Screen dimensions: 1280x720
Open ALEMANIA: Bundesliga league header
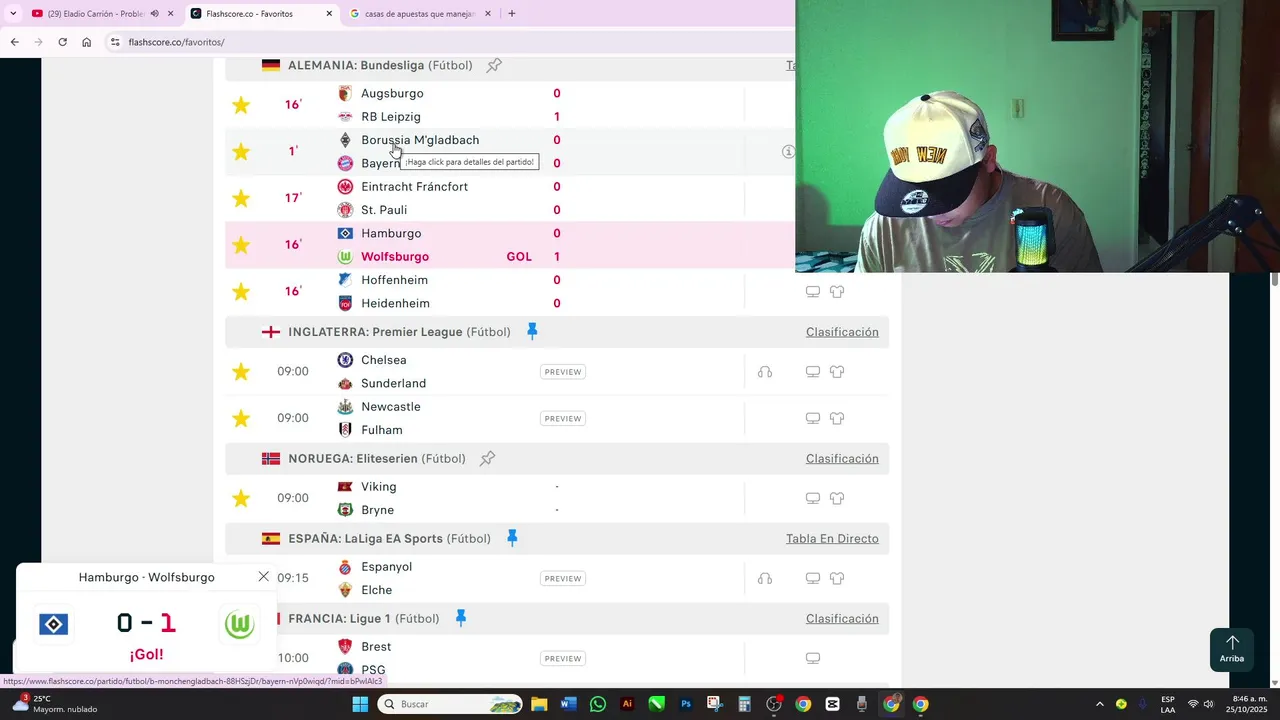coord(380,66)
